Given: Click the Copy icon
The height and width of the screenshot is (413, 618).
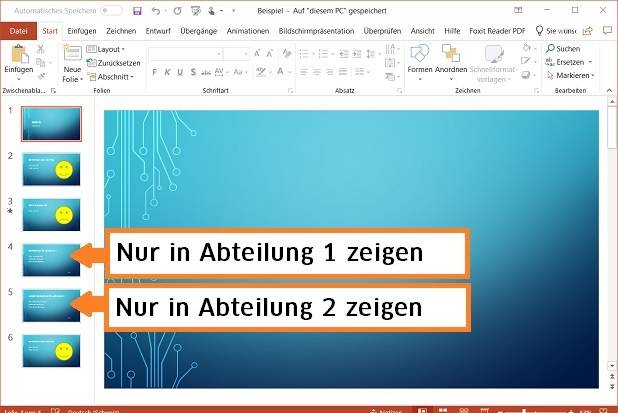Looking at the screenshot, I should [x=41, y=62].
